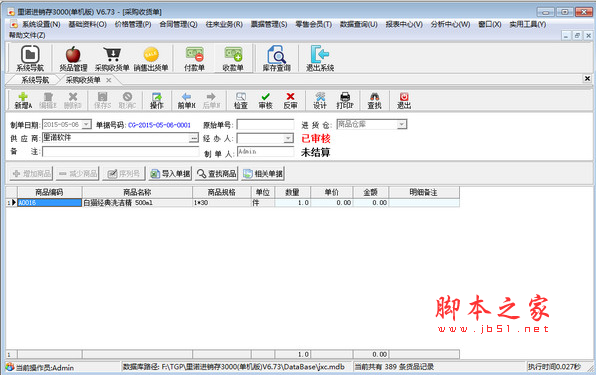The image size is (596, 375).
Task: Click 原始单号 input field
Action: [x=265, y=124]
